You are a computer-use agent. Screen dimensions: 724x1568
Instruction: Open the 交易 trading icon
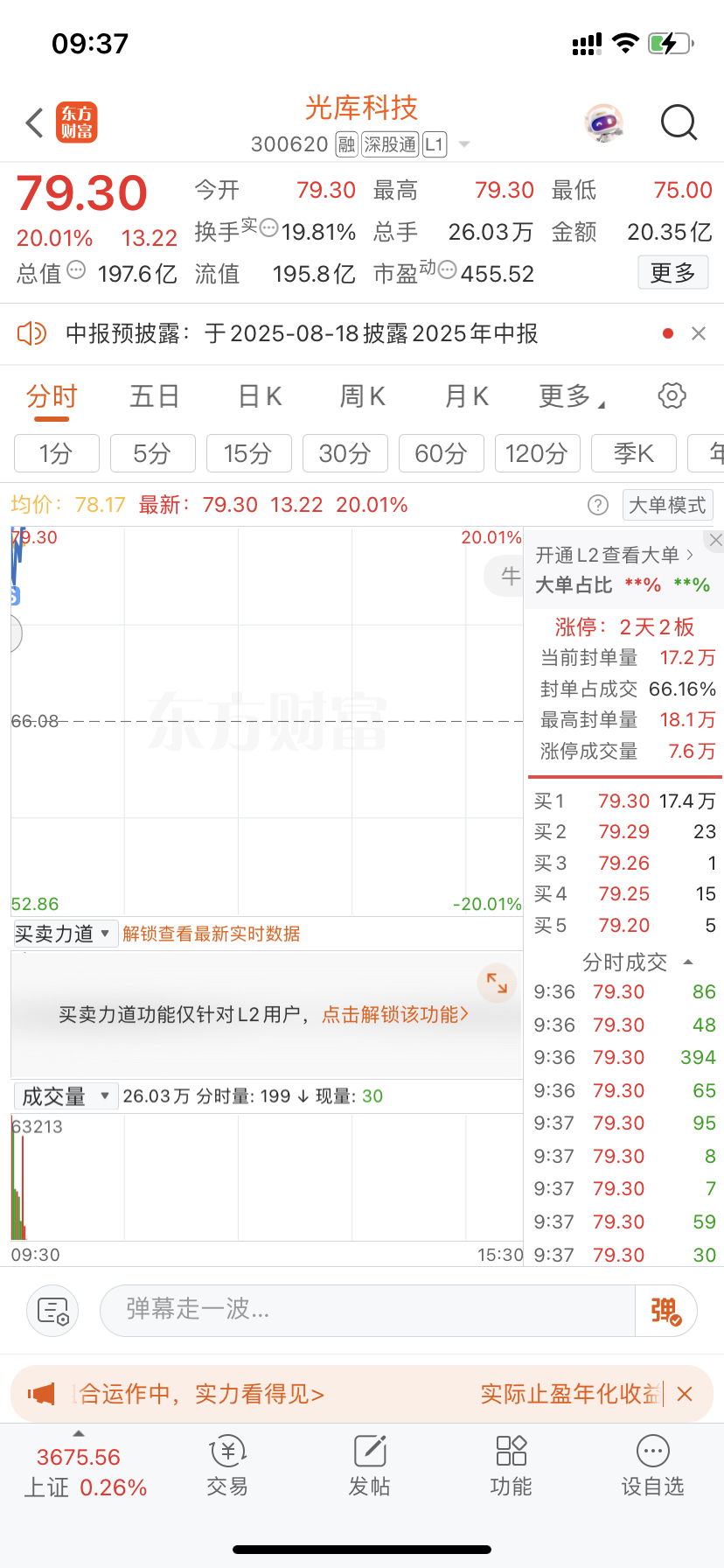point(227,1466)
